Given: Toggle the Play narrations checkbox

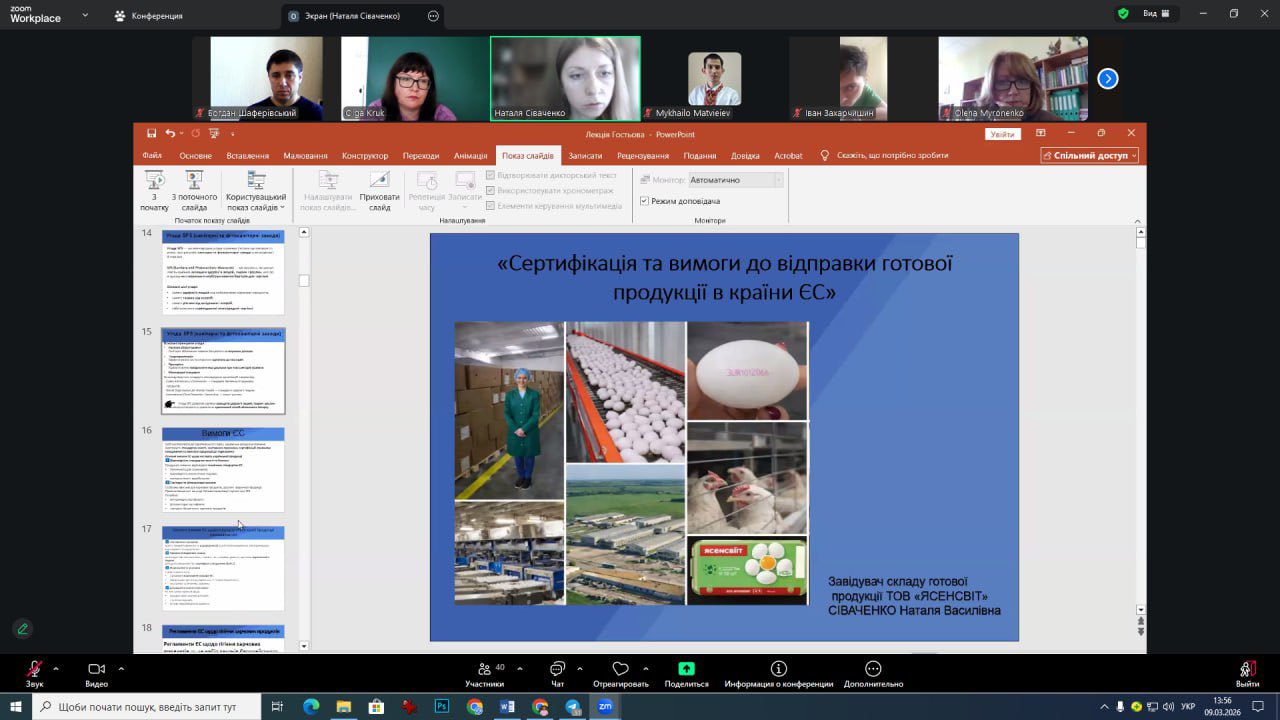Looking at the screenshot, I should pyautogui.click(x=490, y=175).
